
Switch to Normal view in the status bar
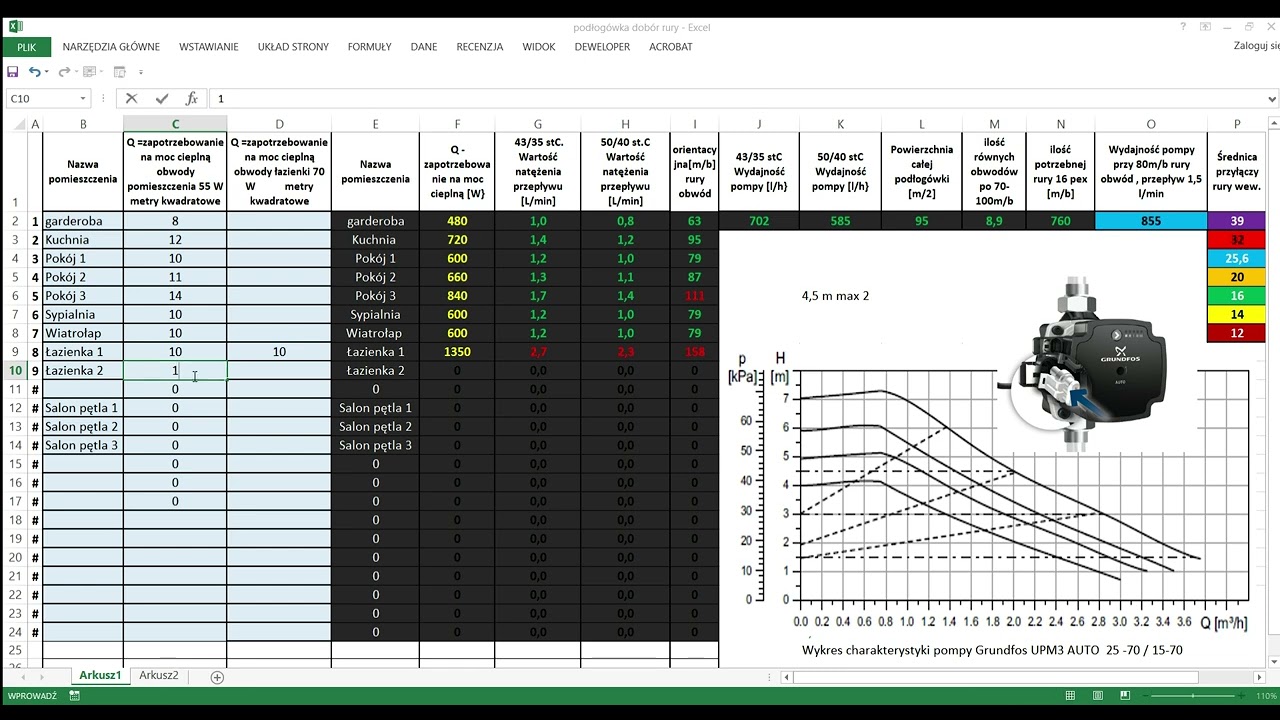pos(1071,696)
